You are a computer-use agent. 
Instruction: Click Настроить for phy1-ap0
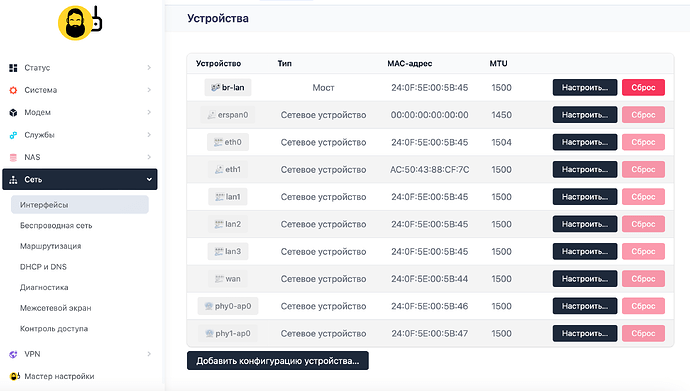pyautogui.click(x=585, y=333)
